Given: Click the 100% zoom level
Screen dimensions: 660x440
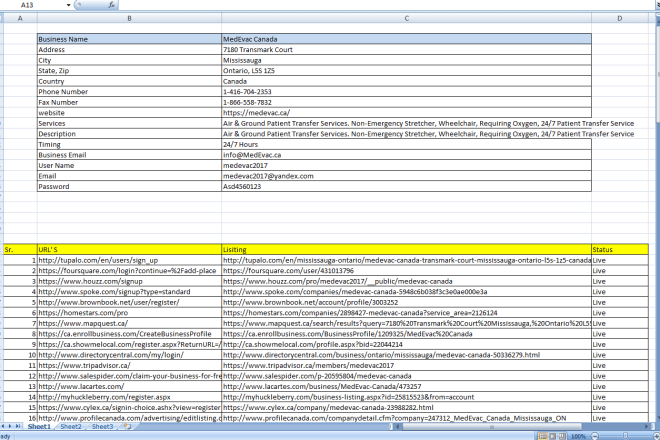Looking at the screenshot, I should tap(579, 437).
